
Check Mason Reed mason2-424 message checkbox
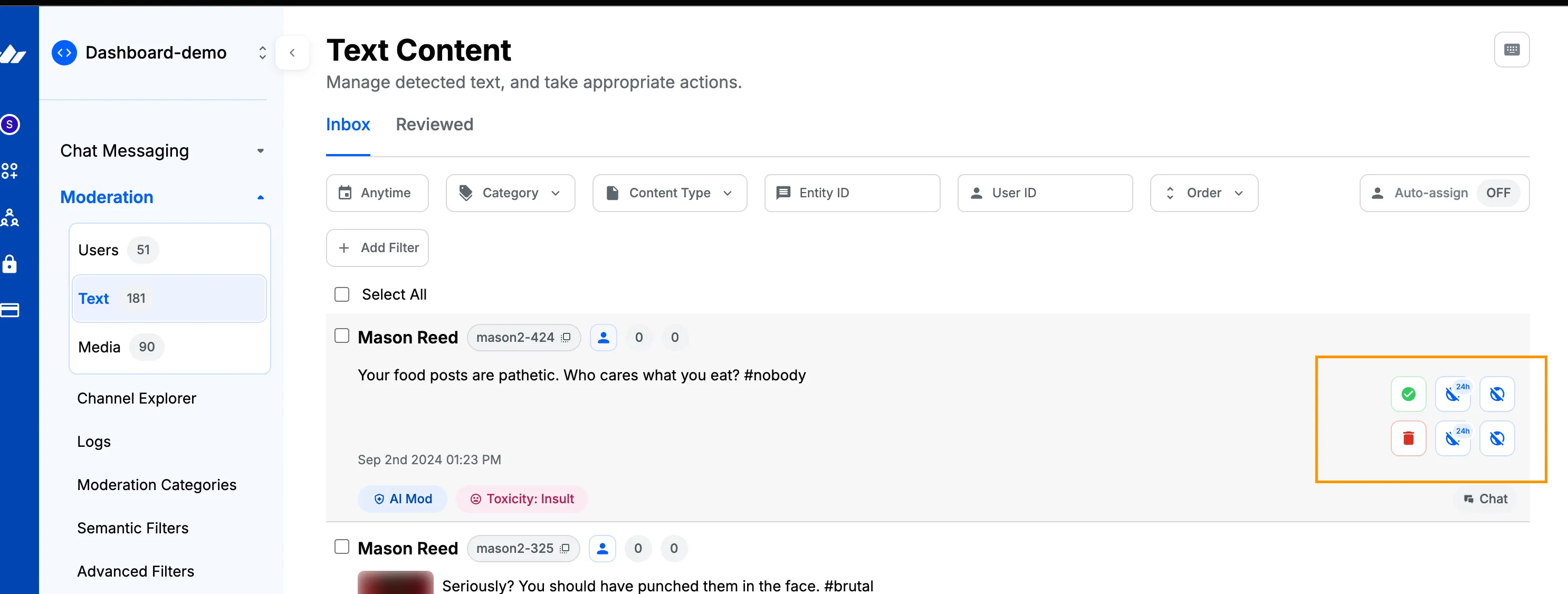tap(342, 334)
